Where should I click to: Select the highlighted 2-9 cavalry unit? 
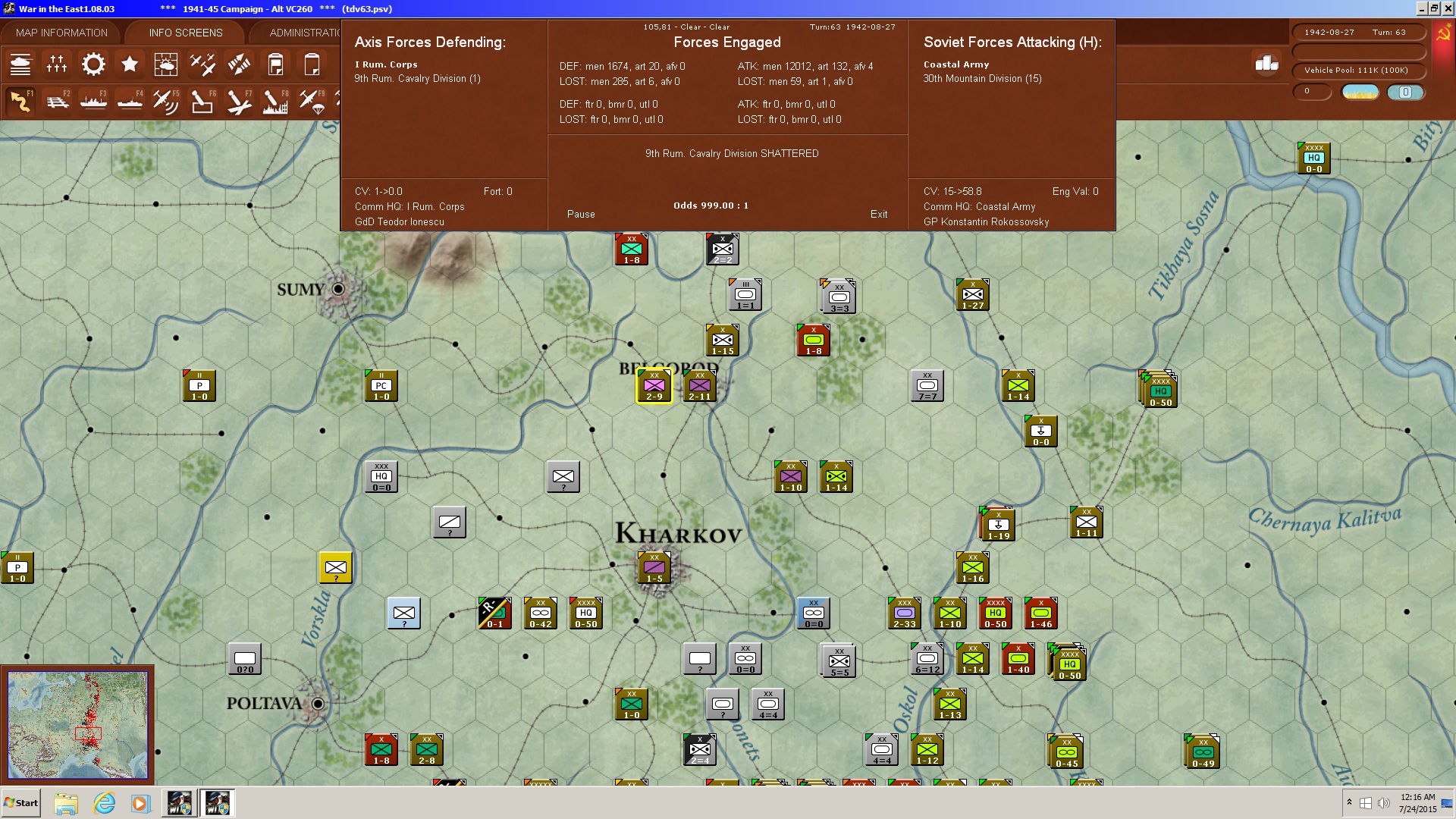(x=654, y=386)
